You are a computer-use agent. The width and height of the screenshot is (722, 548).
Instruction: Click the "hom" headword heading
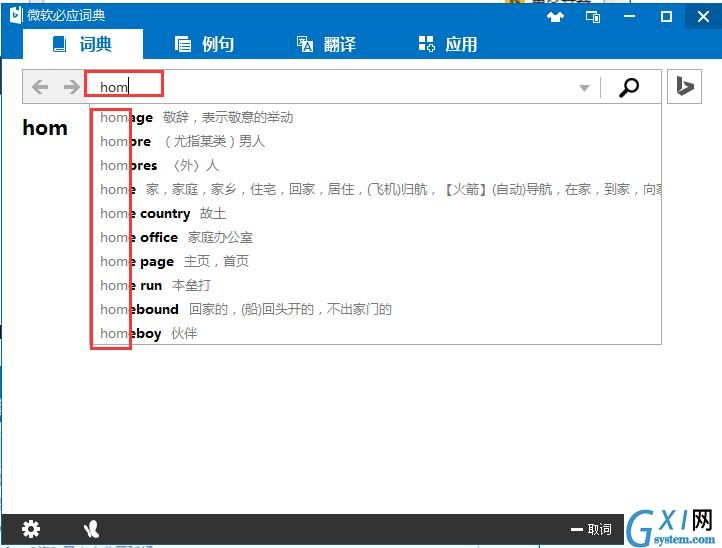point(45,128)
